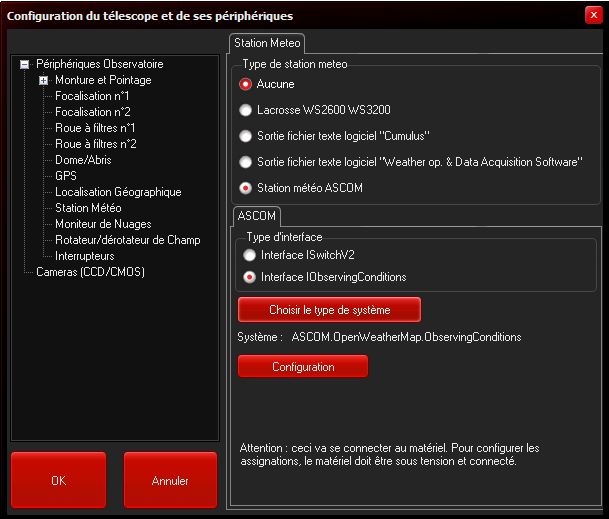Open Cameras (CCD/CMOS) tree entry
This screenshot has height=519, width=609.
(90, 272)
